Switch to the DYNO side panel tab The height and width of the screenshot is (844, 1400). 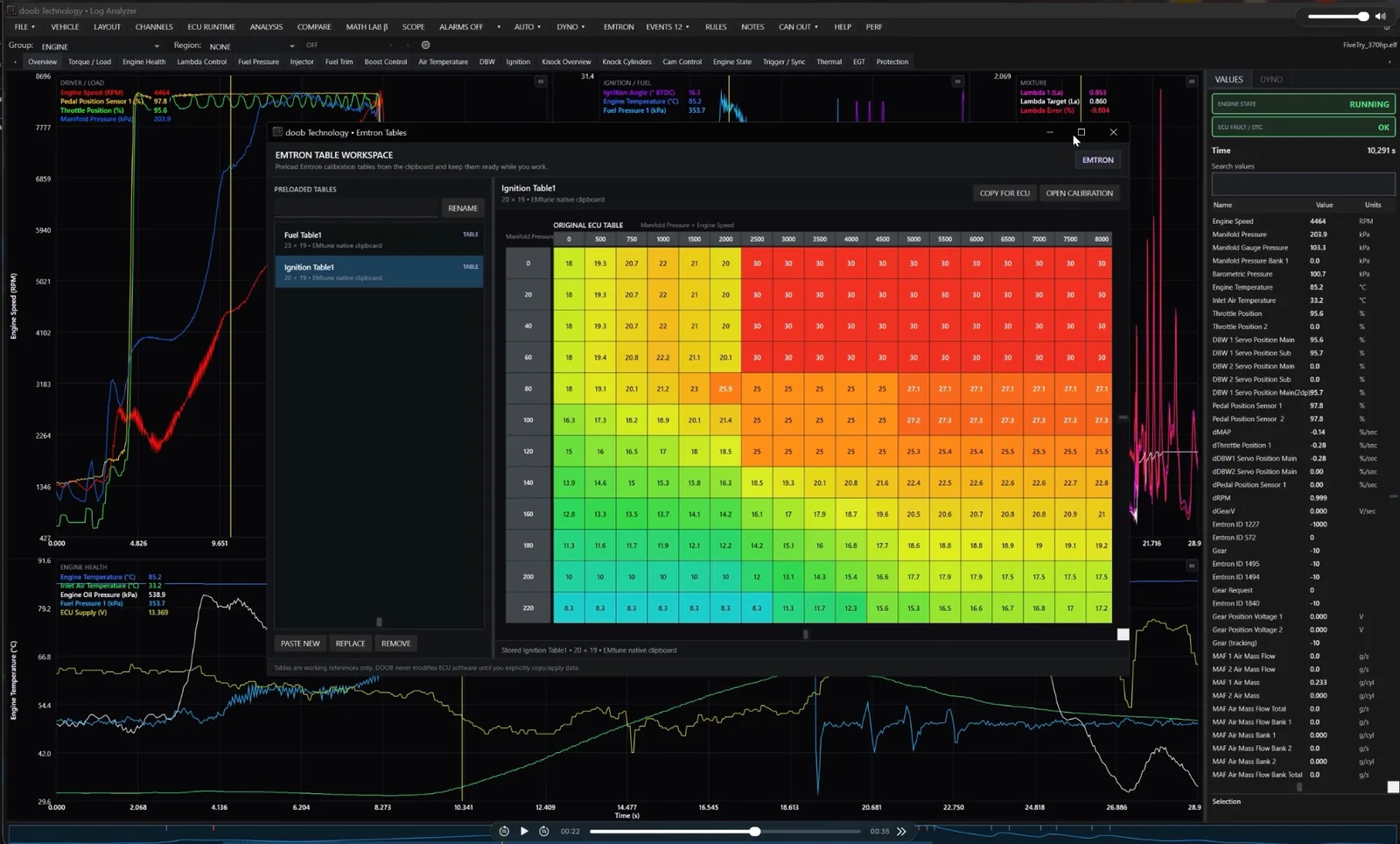[x=1271, y=80]
